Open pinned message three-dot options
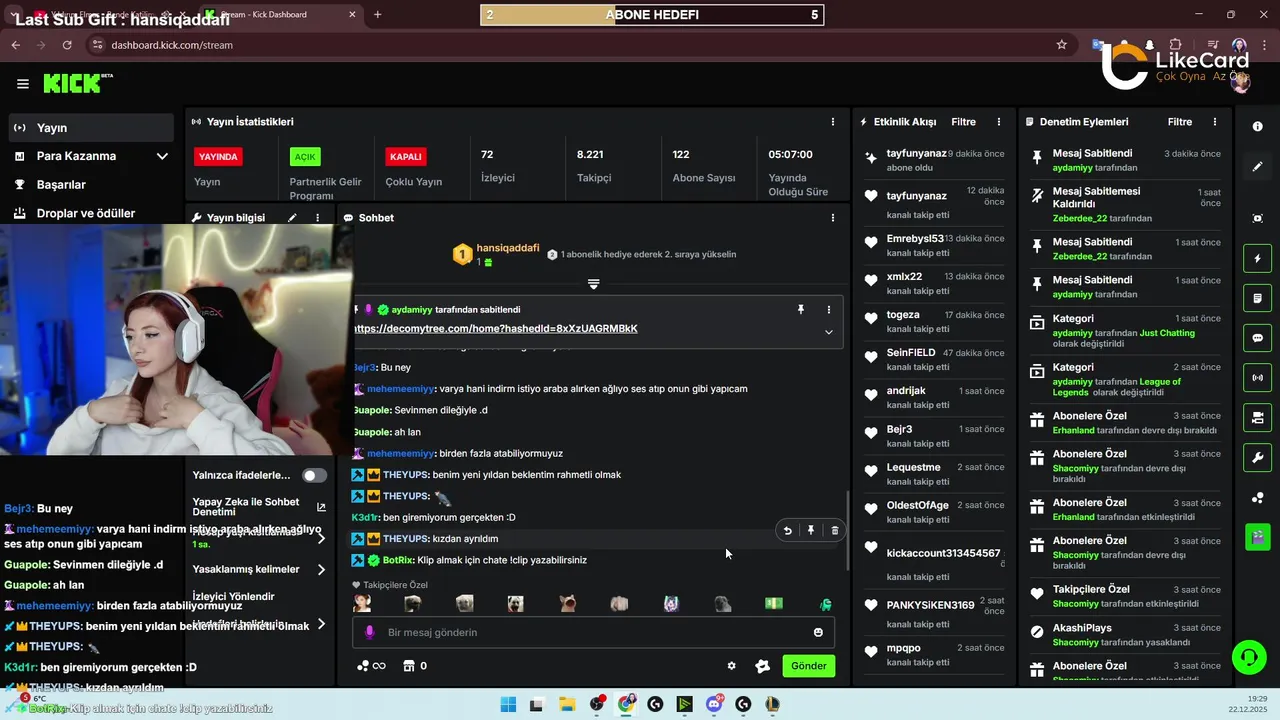Viewport: 1280px width, 720px height. pyautogui.click(x=828, y=310)
